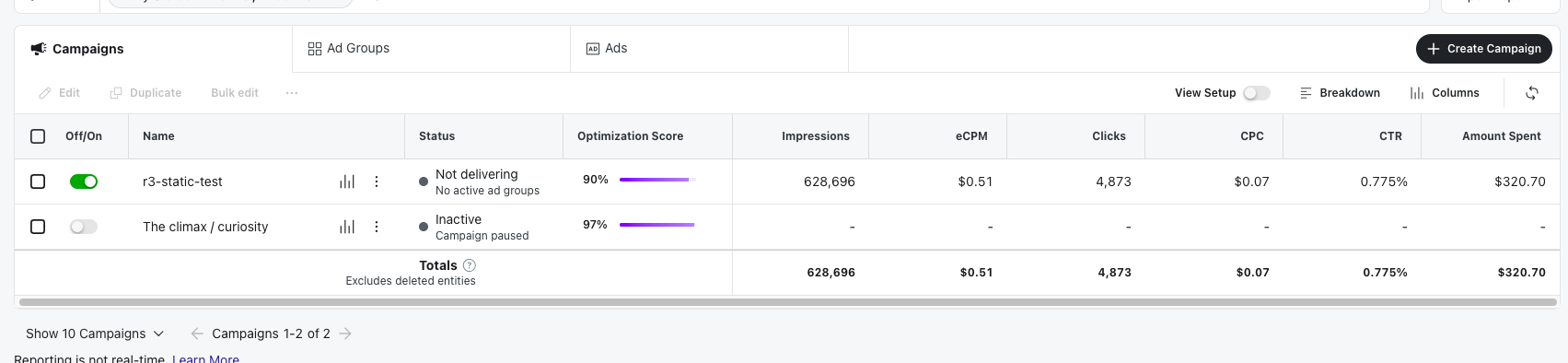Click the $320.70 amount in r3-static-test row
This screenshot has width=1568, height=363.
1520,181
